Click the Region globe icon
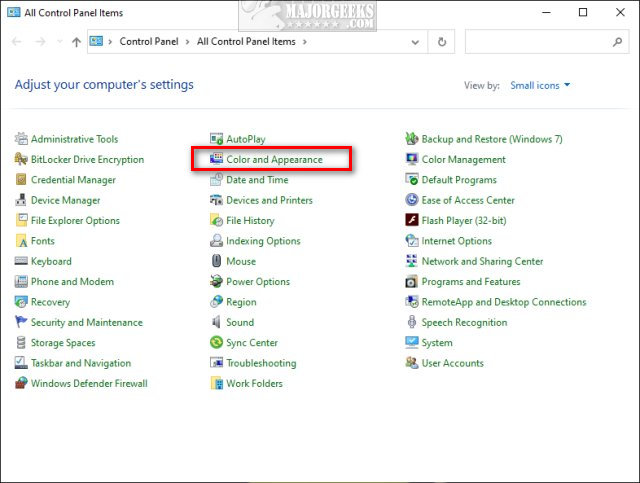 (216, 302)
